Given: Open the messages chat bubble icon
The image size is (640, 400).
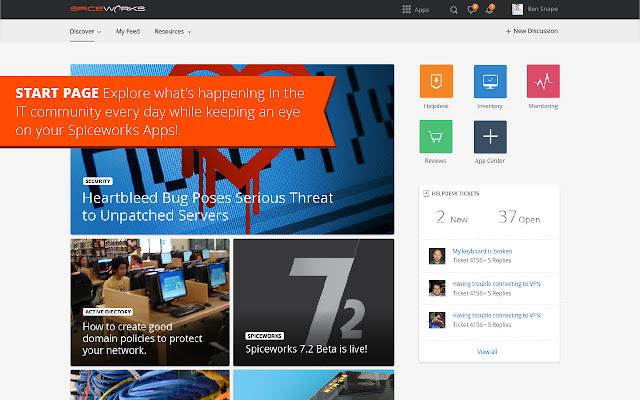Looking at the screenshot, I should pos(472,9).
